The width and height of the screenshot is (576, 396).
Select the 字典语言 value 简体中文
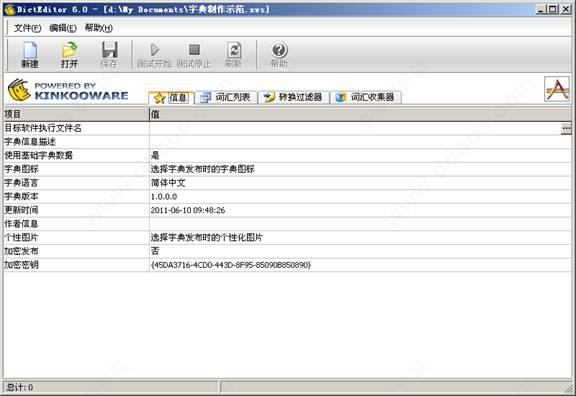tap(168, 183)
